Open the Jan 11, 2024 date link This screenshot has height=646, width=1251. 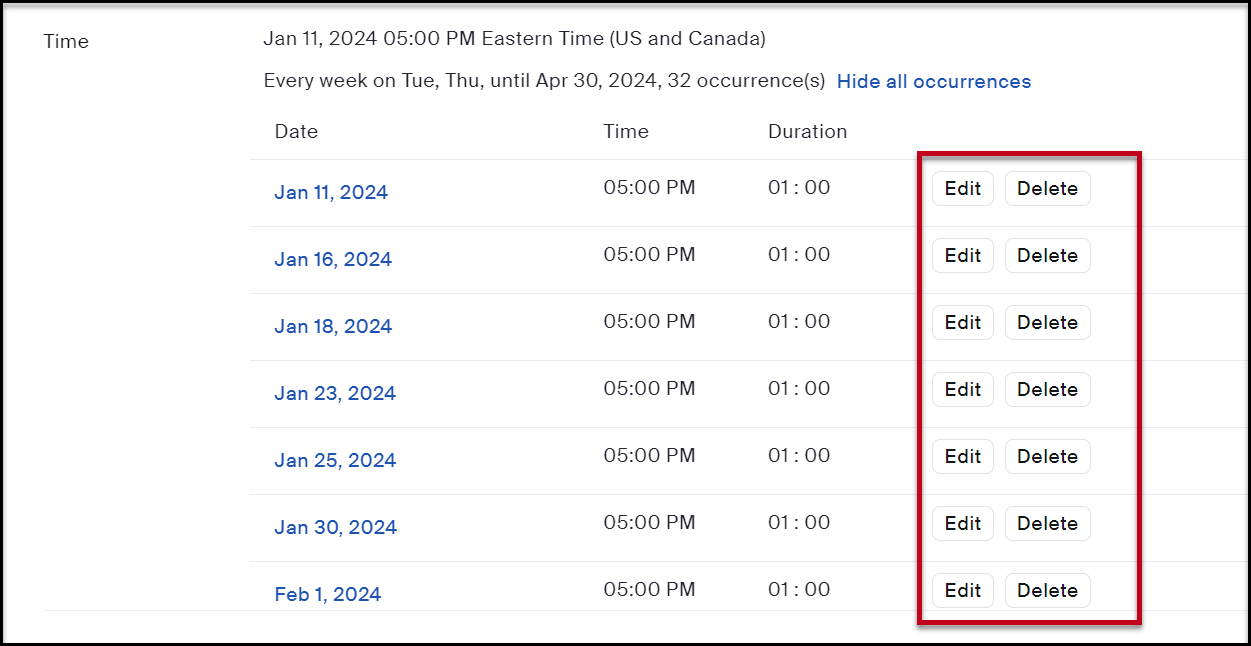pyautogui.click(x=331, y=193)
